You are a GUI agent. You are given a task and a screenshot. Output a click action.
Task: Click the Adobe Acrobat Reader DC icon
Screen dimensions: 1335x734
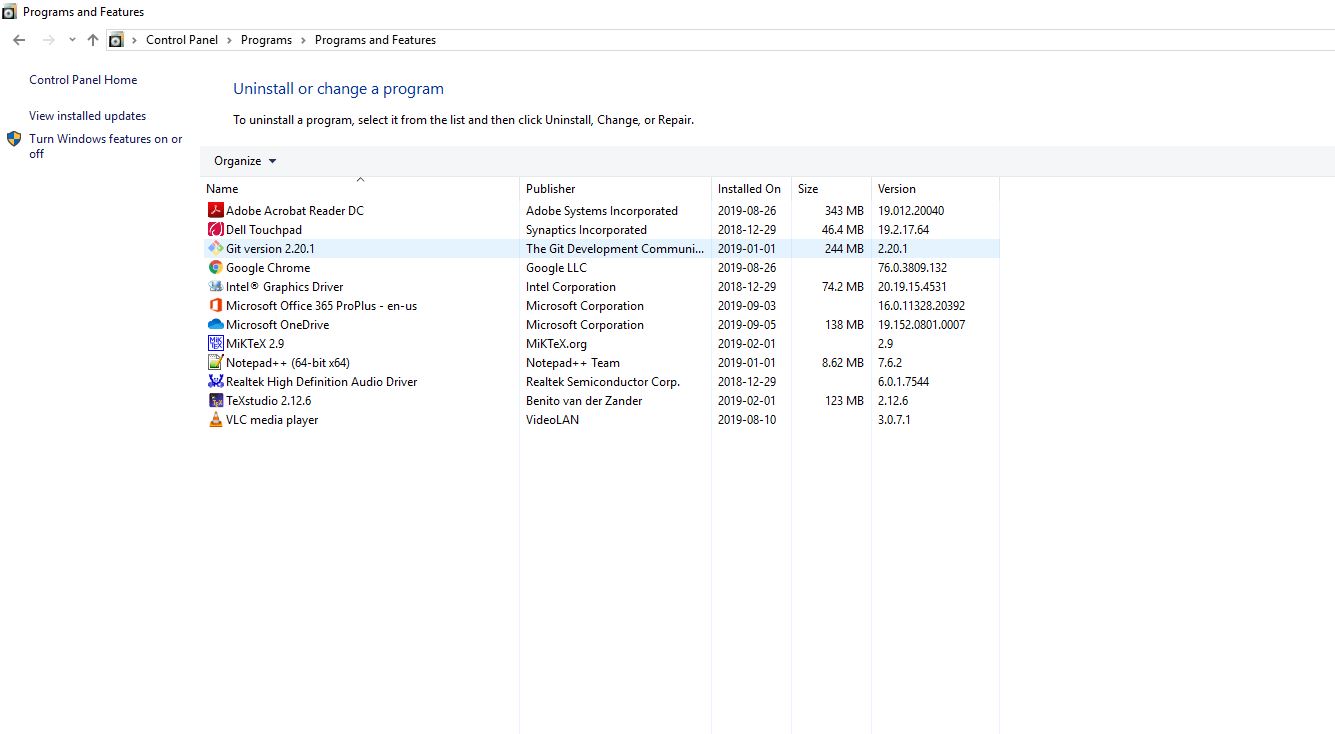(215, 210)
